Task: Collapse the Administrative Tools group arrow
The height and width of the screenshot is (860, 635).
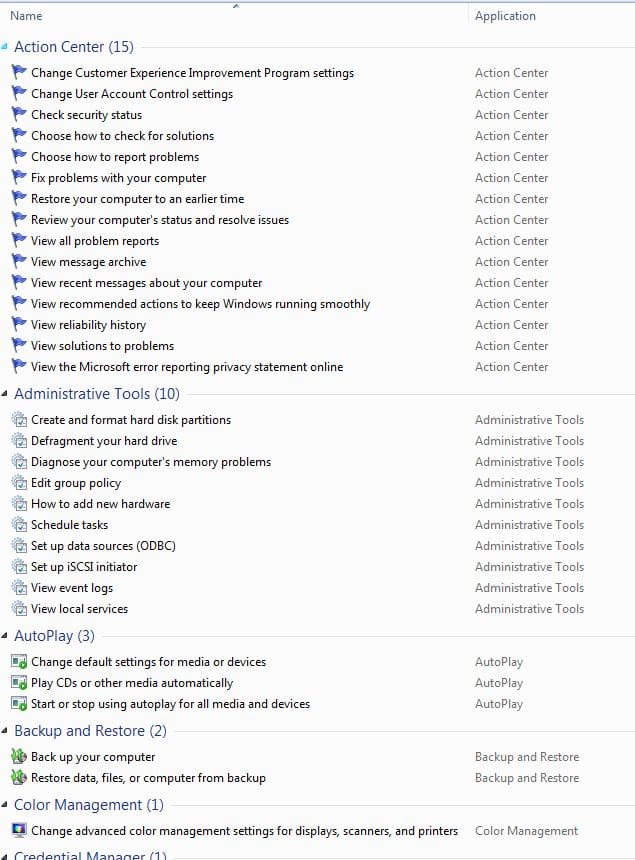Action: 4,394
